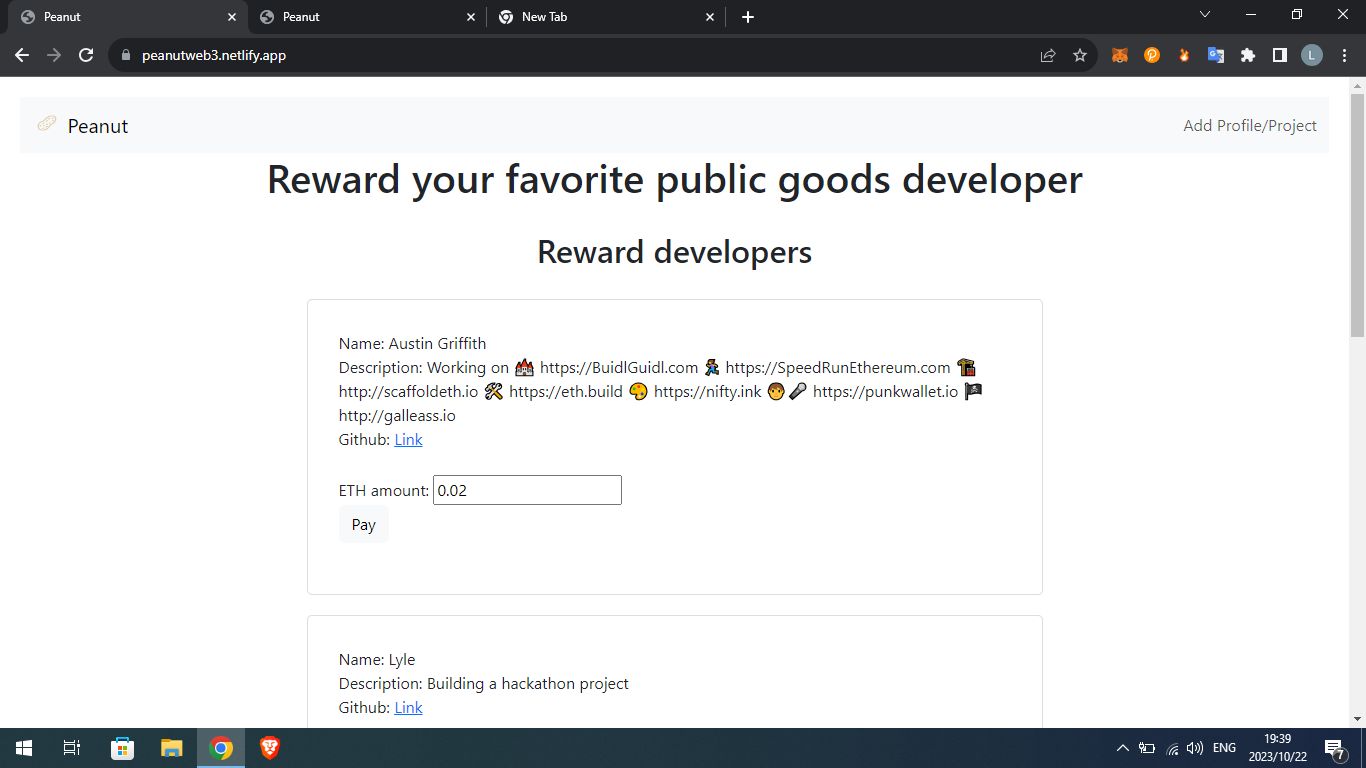Select the Name: Austin Griffith text
This screenshot has height=768, width=1366.
point(412,343)
